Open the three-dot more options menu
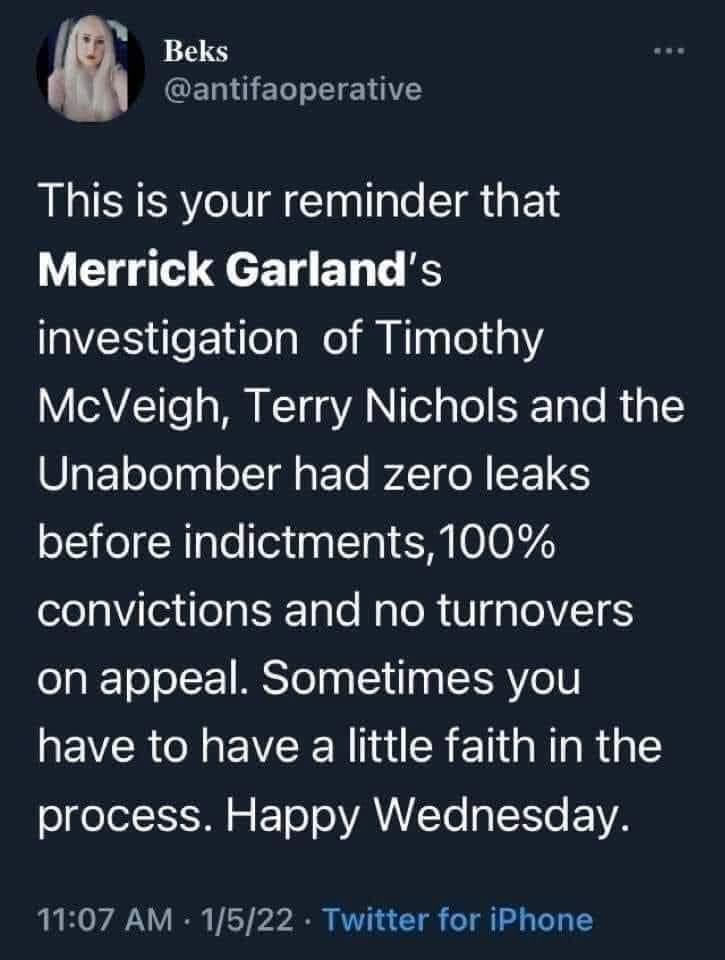Screen dimensions: 725x960 pyautogui.click(x=669, y=50)
